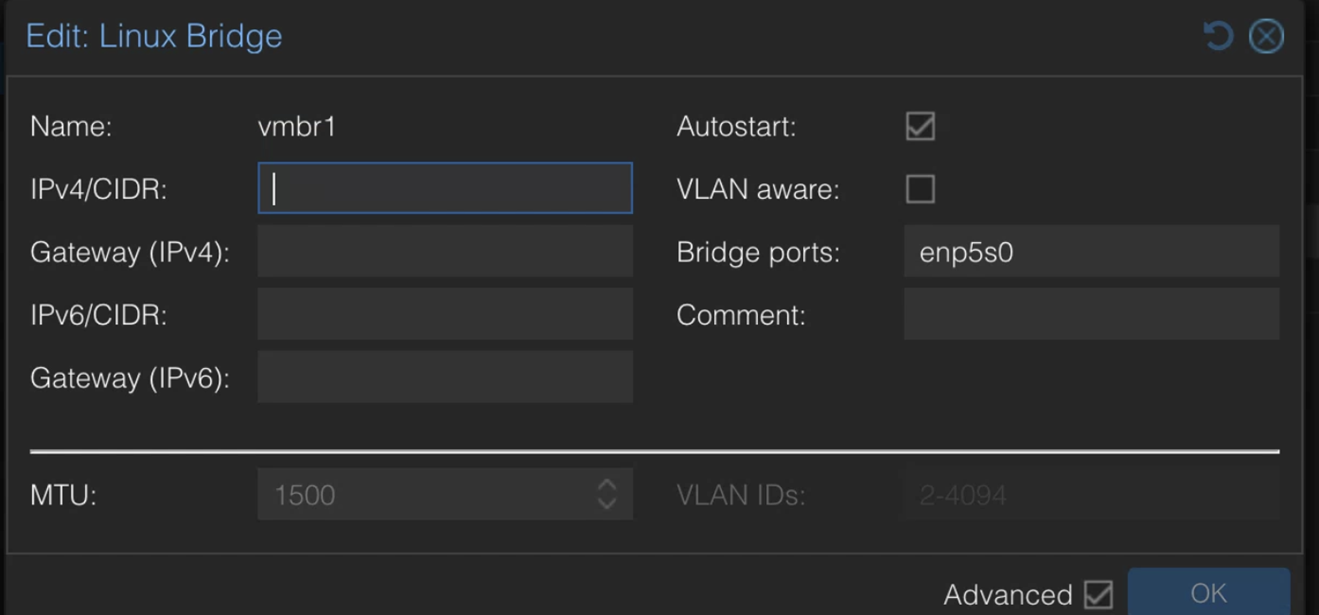This screenshot has height=615, width=1319.
Task: Click the Advanced label text
Action: [x=1007, y=595]
